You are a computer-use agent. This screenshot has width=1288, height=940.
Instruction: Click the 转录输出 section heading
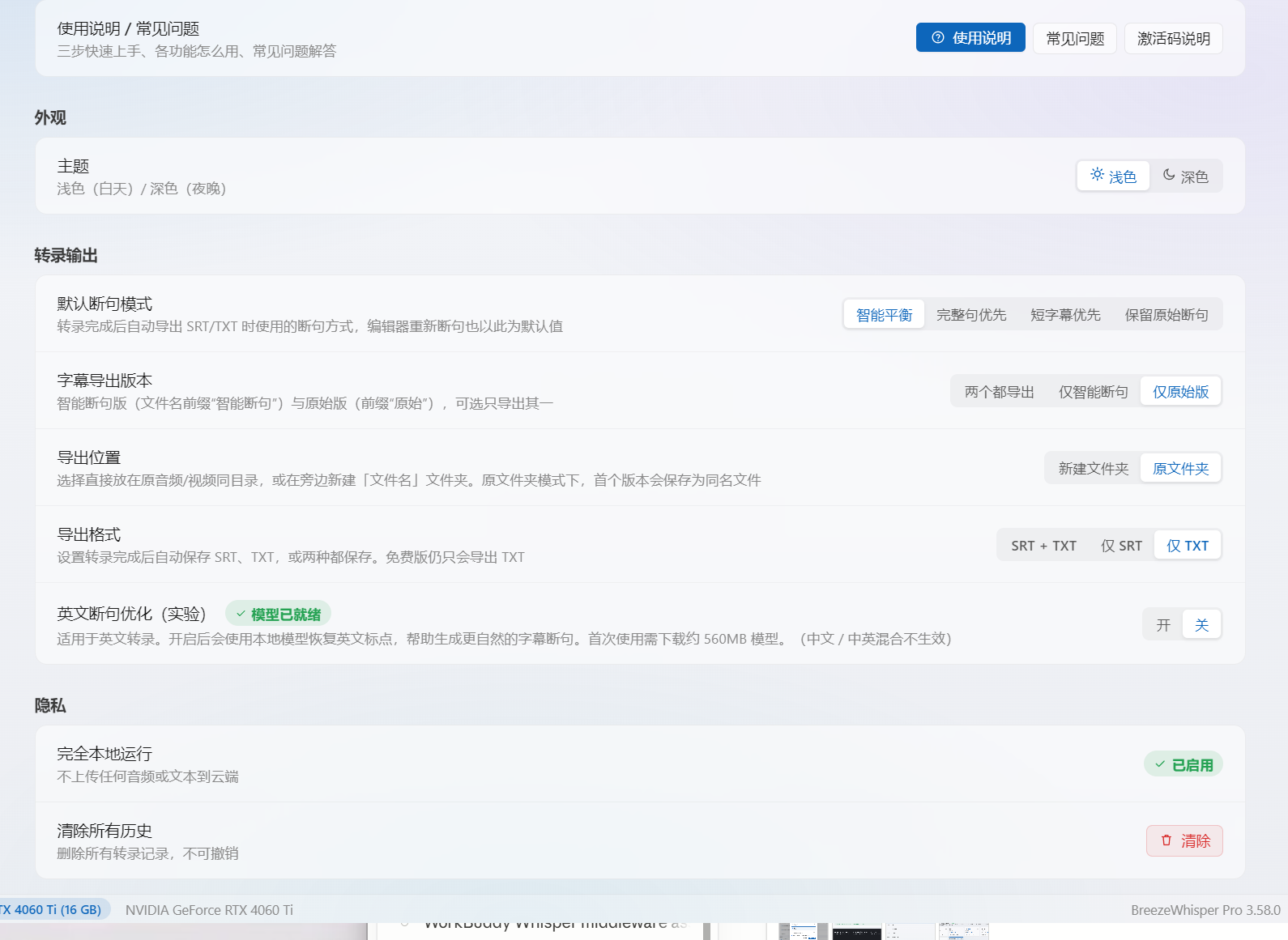coord(66,255)
